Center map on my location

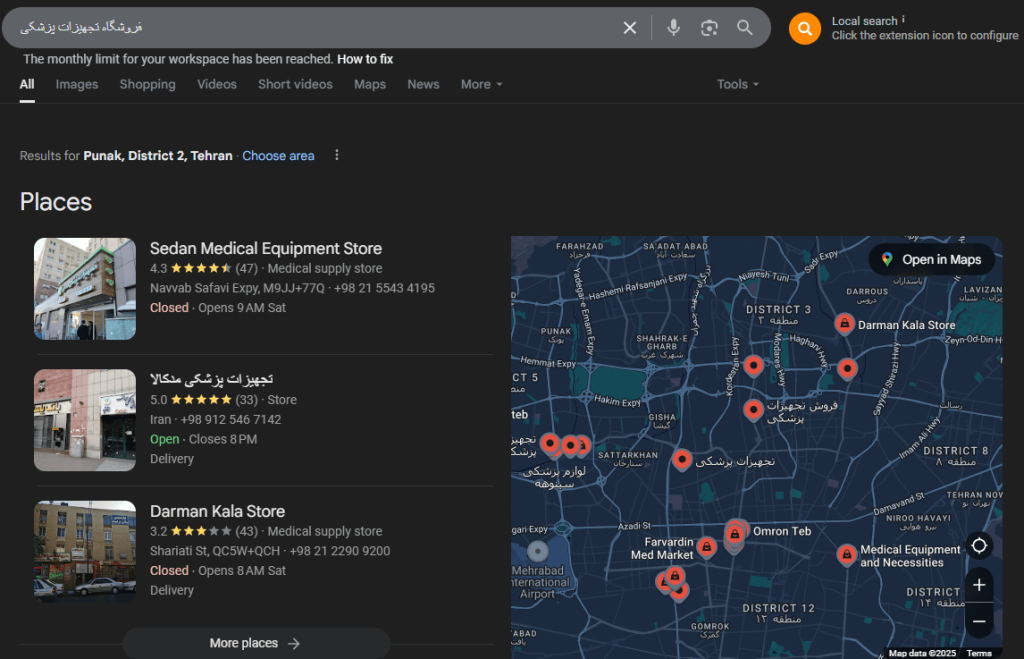(979, 545)
